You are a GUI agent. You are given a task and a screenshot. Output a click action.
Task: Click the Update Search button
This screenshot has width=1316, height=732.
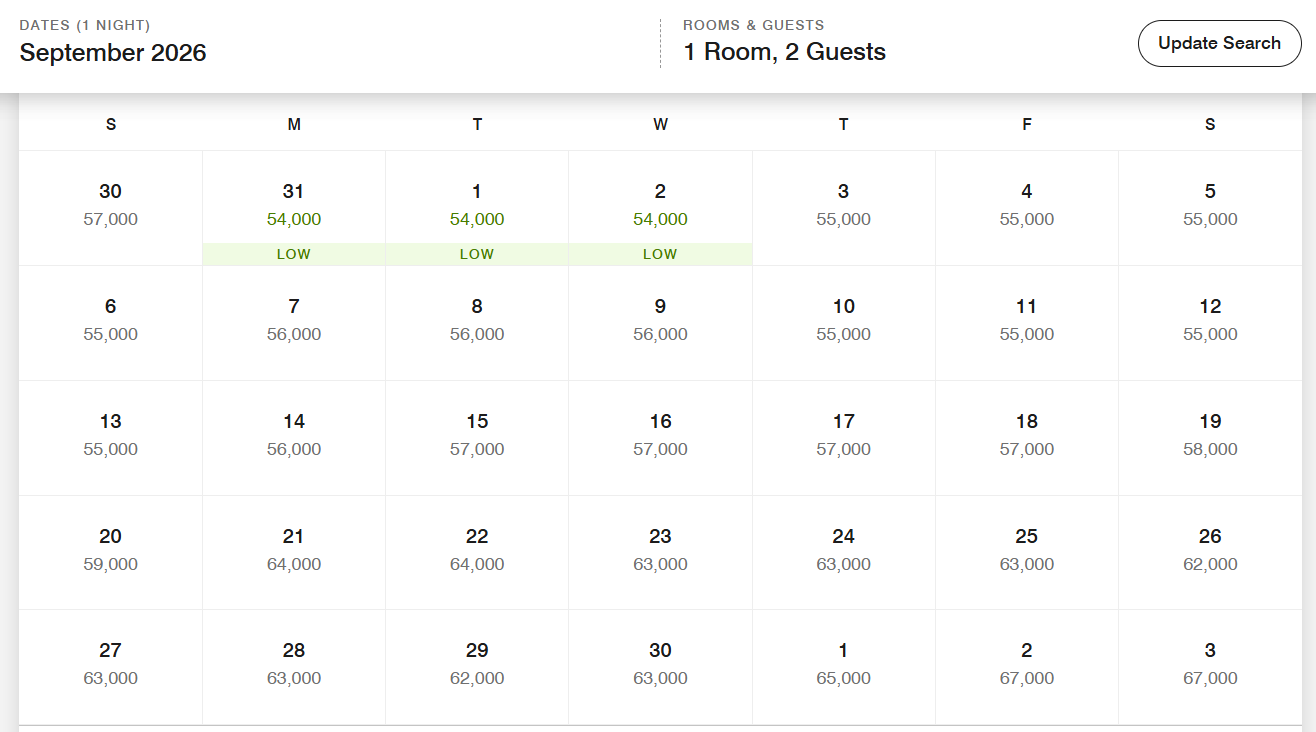1219,44
